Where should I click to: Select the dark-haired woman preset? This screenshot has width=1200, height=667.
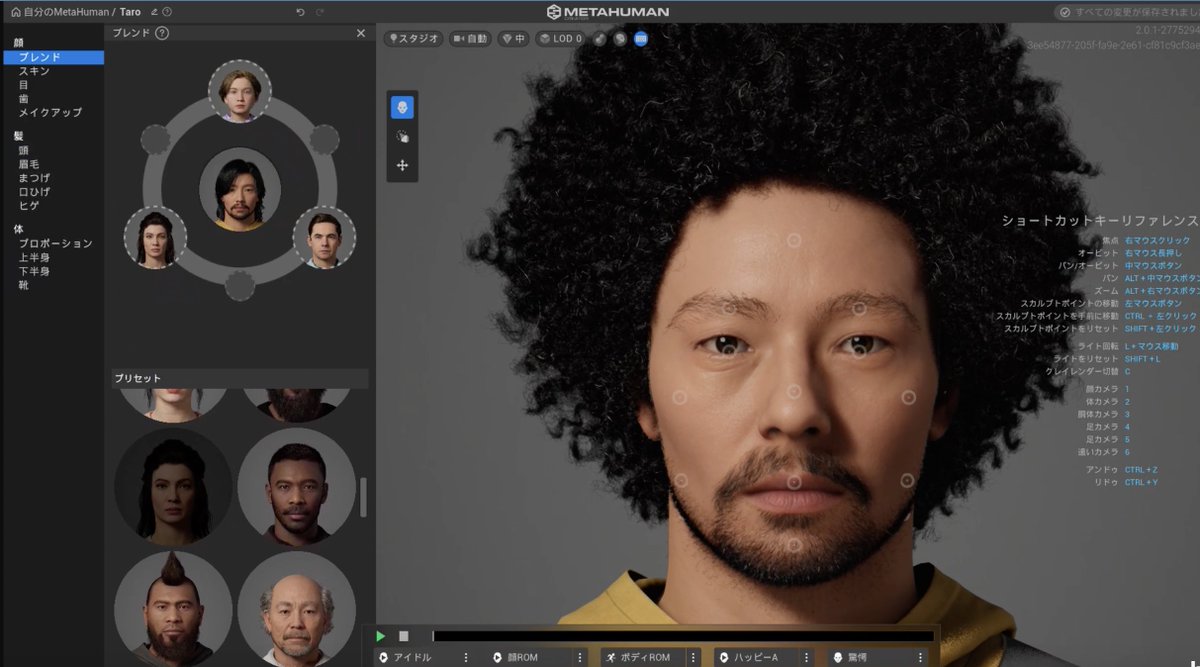pyautogui.click(x=173, y=488)
